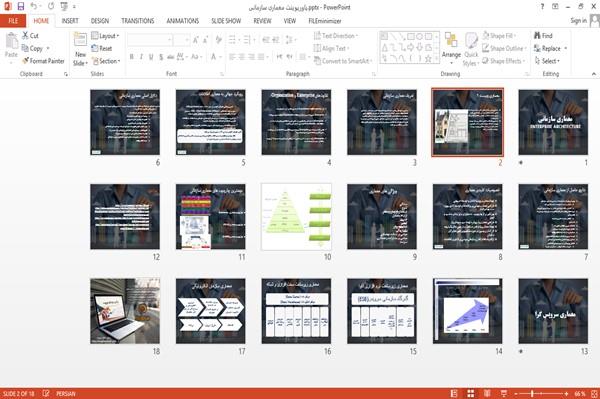600x399 pixels.
Task: Adjust the zoom slider handle
Action: coord(532,393)
